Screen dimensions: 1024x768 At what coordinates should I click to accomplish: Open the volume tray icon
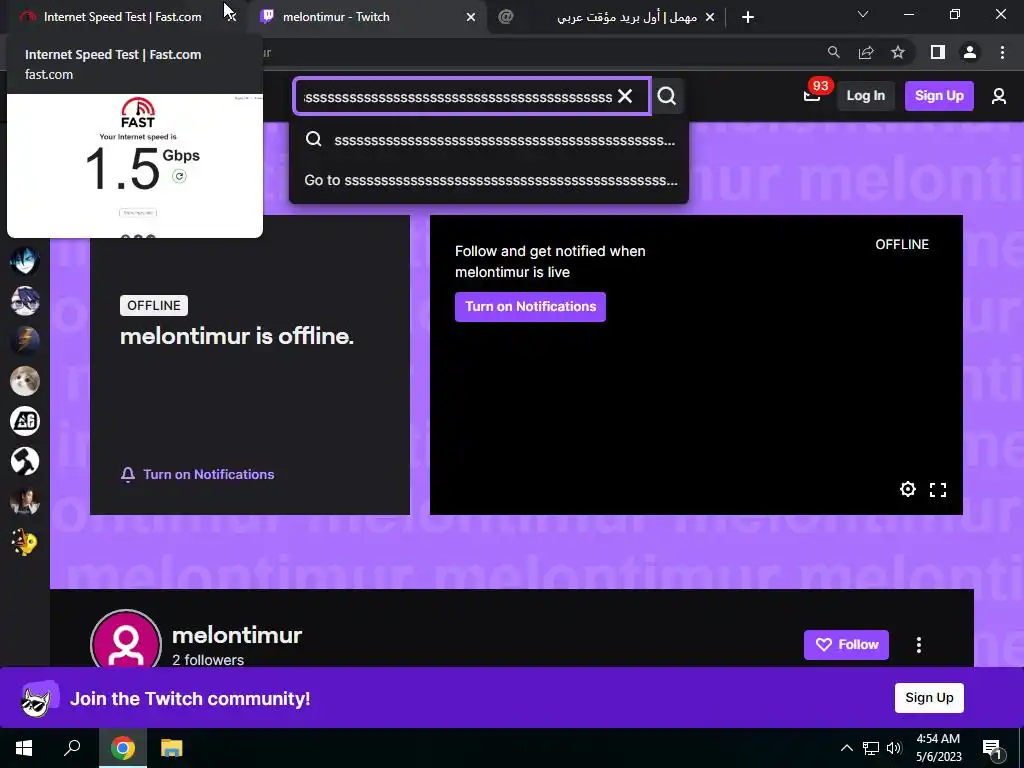coord(894,748)
